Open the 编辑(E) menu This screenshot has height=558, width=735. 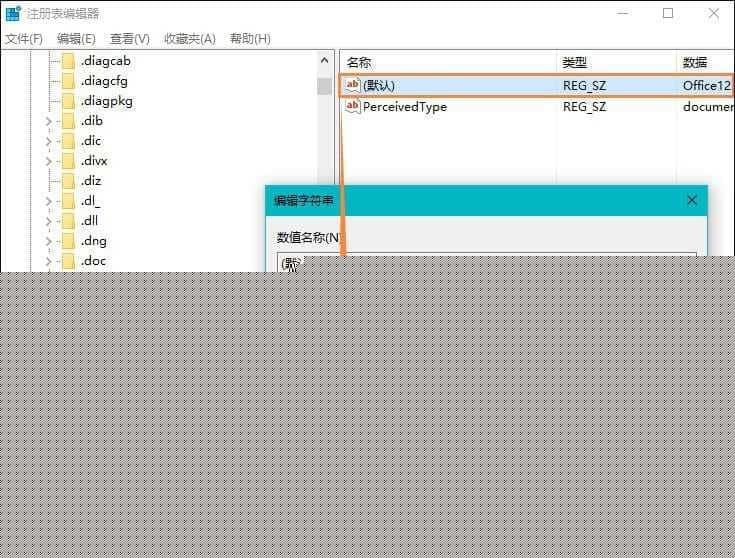76,38
